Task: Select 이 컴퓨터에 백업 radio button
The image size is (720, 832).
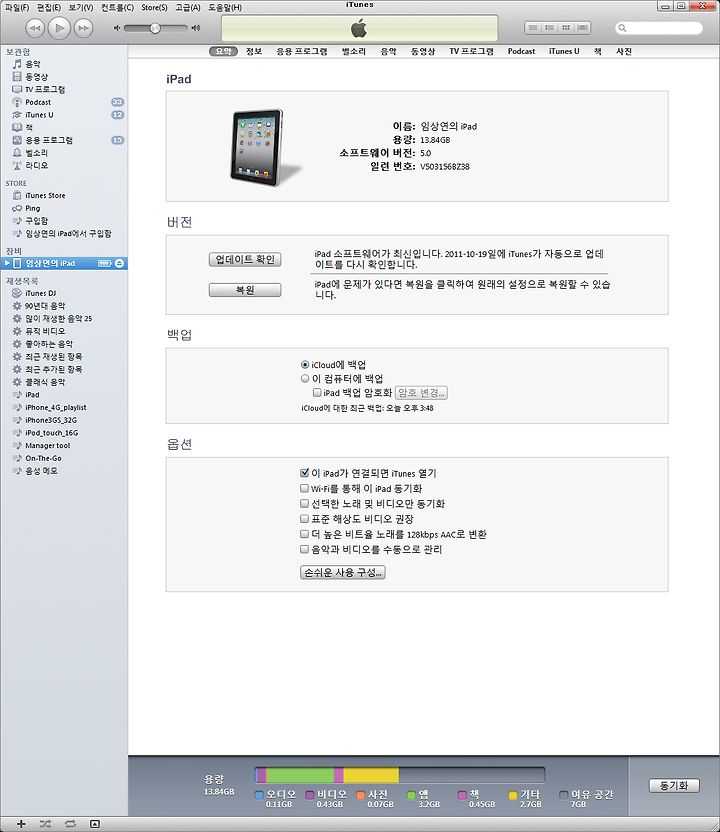Action: 305,378
